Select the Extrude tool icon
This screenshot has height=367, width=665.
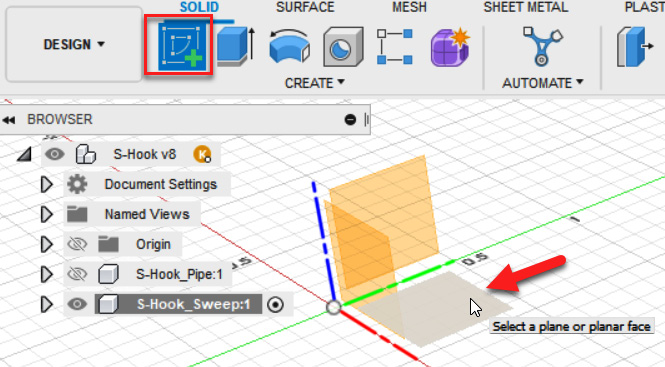(x=236, y=46)
